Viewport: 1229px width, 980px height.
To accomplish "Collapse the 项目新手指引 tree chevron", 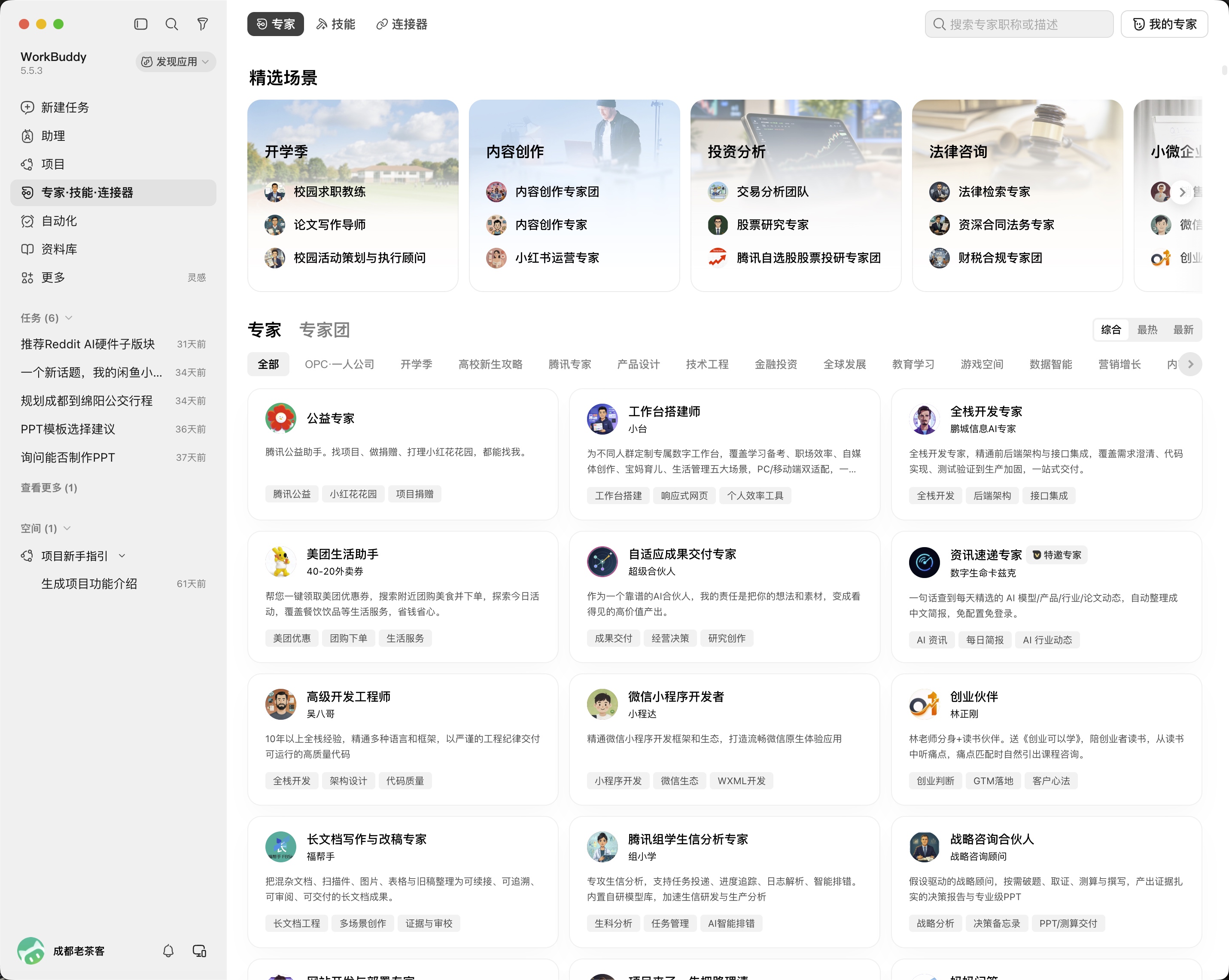I will [x=122, y=556].
